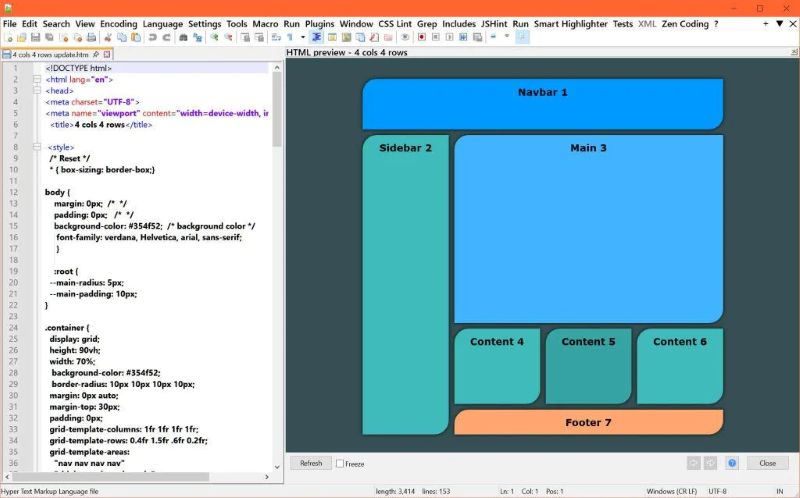This screenshot has width=800, height=498.
Task: Click the Start Recording macro icon
Action: [422, 37]
